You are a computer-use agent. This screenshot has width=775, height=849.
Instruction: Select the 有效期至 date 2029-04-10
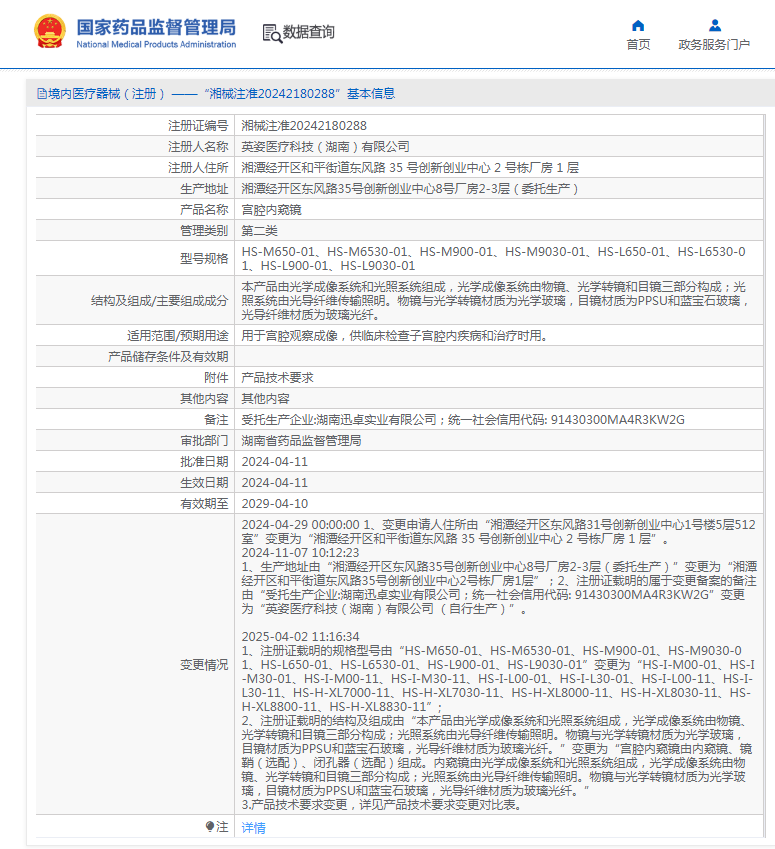point(275,504)
